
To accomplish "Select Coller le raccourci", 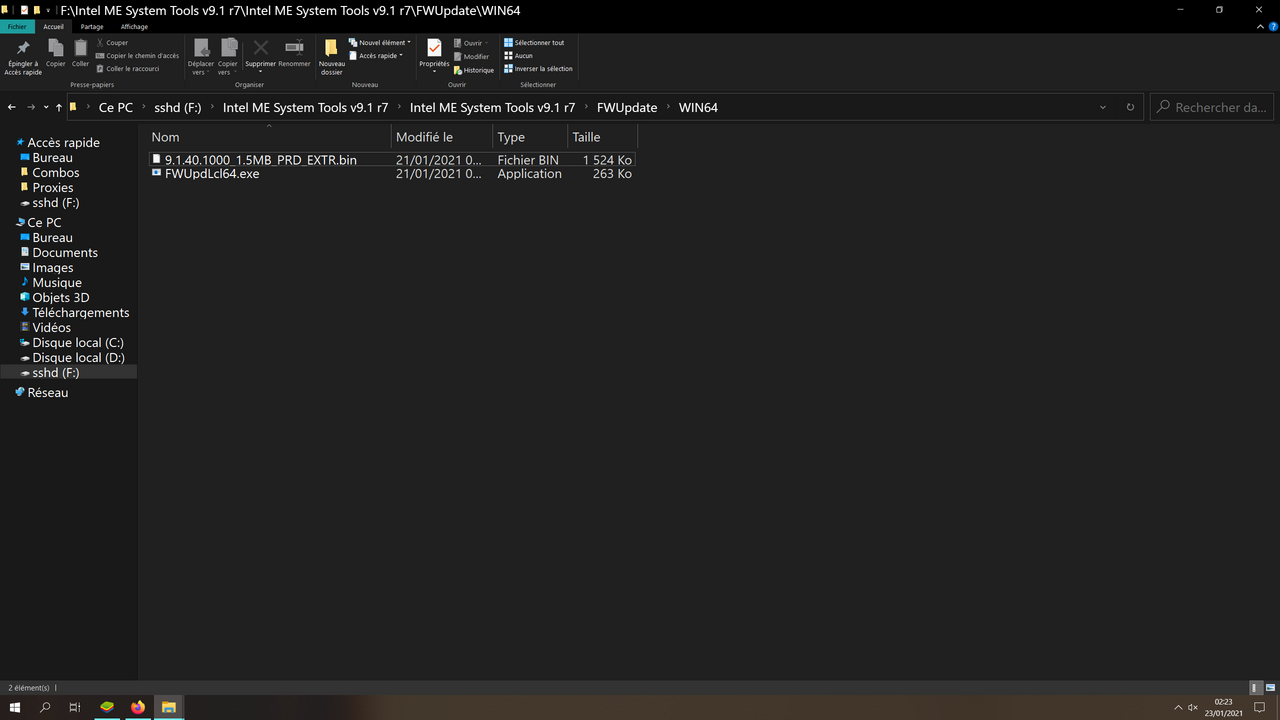I will click(x=127, y=69).
